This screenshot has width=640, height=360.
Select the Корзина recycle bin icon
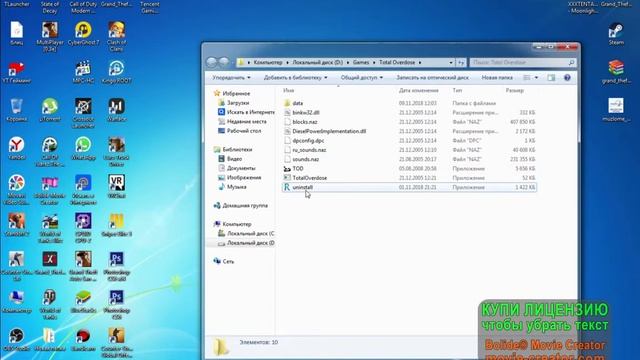pyautogui.click(x=17, y=109)
